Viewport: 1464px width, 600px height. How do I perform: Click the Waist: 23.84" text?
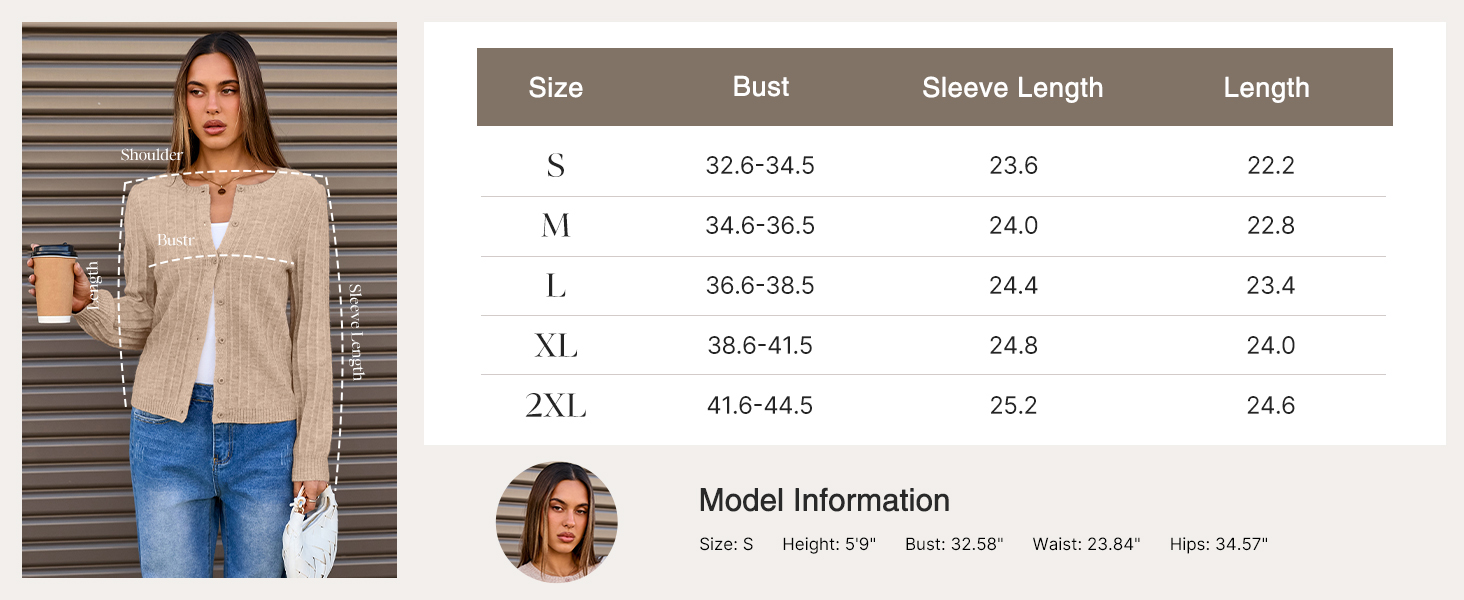pos(1086,545)
